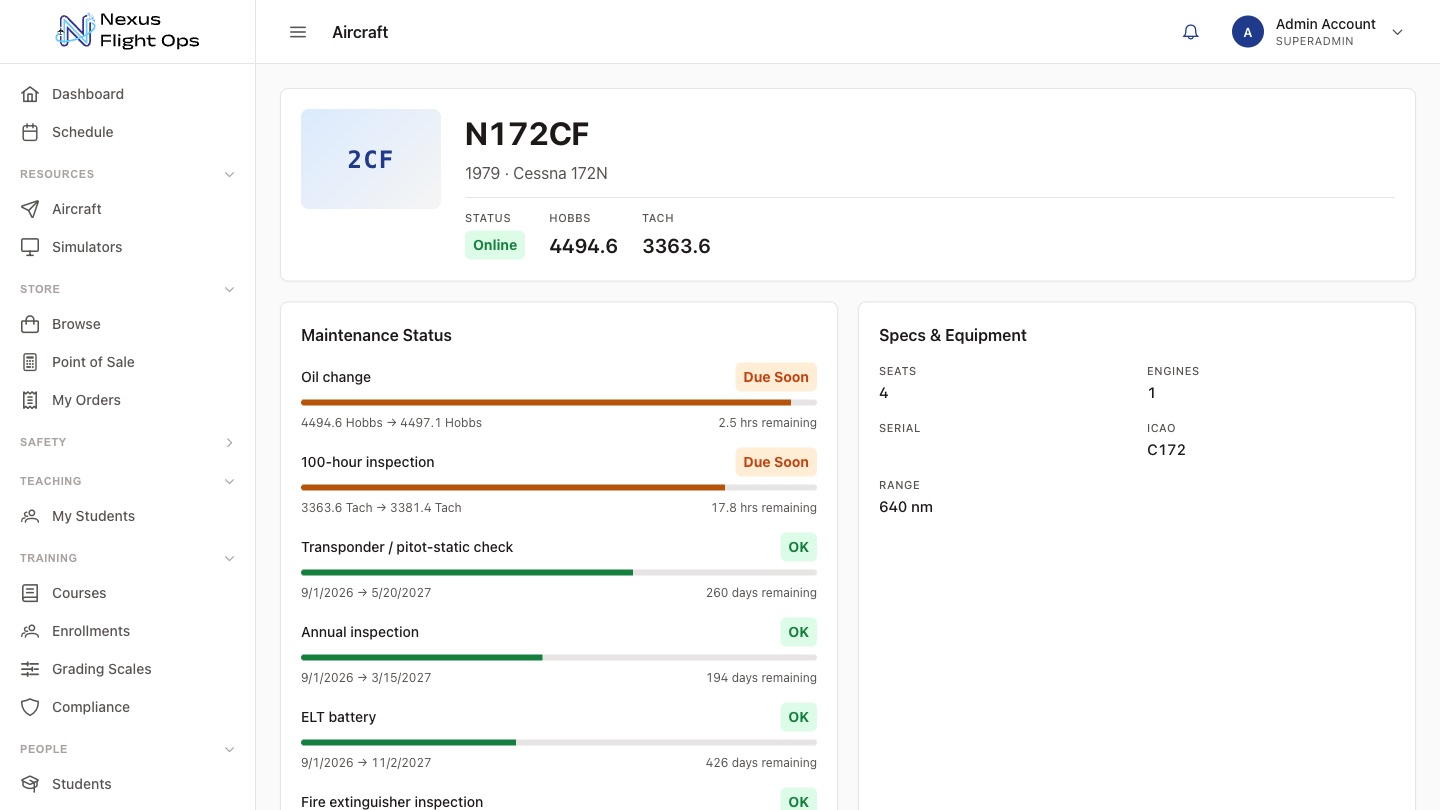Click '426 days remaining' text
Viewport: 1440px width, 810px height.
click(761, 763)
